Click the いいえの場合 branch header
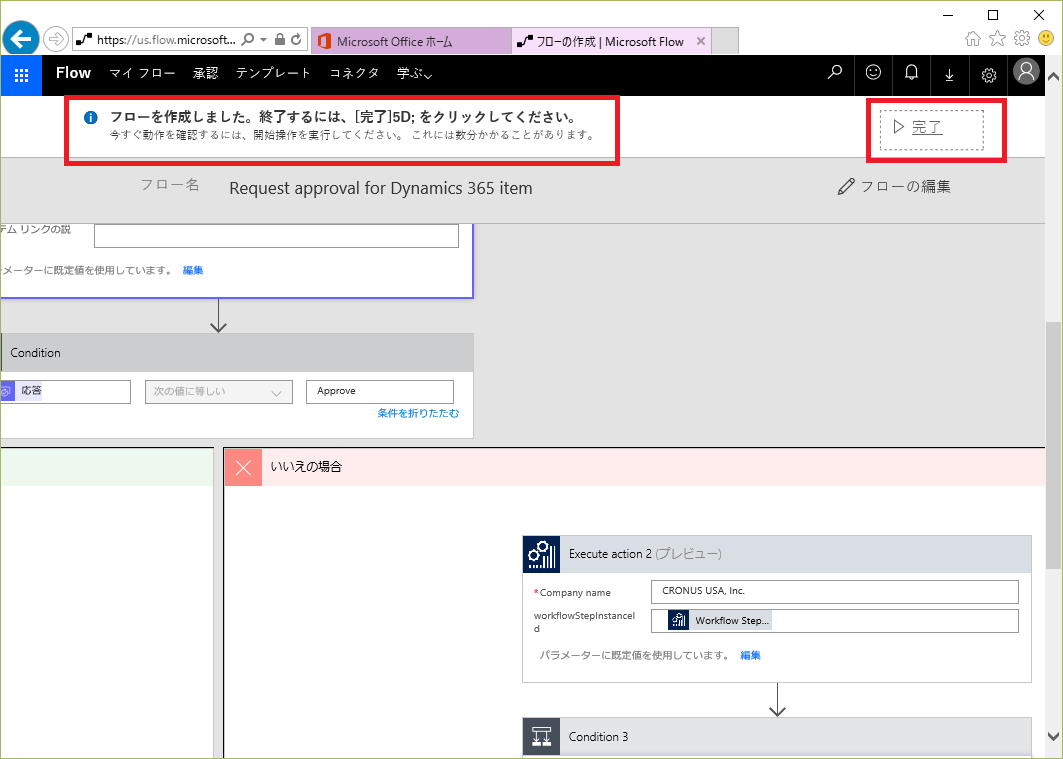 pos(635,467)
